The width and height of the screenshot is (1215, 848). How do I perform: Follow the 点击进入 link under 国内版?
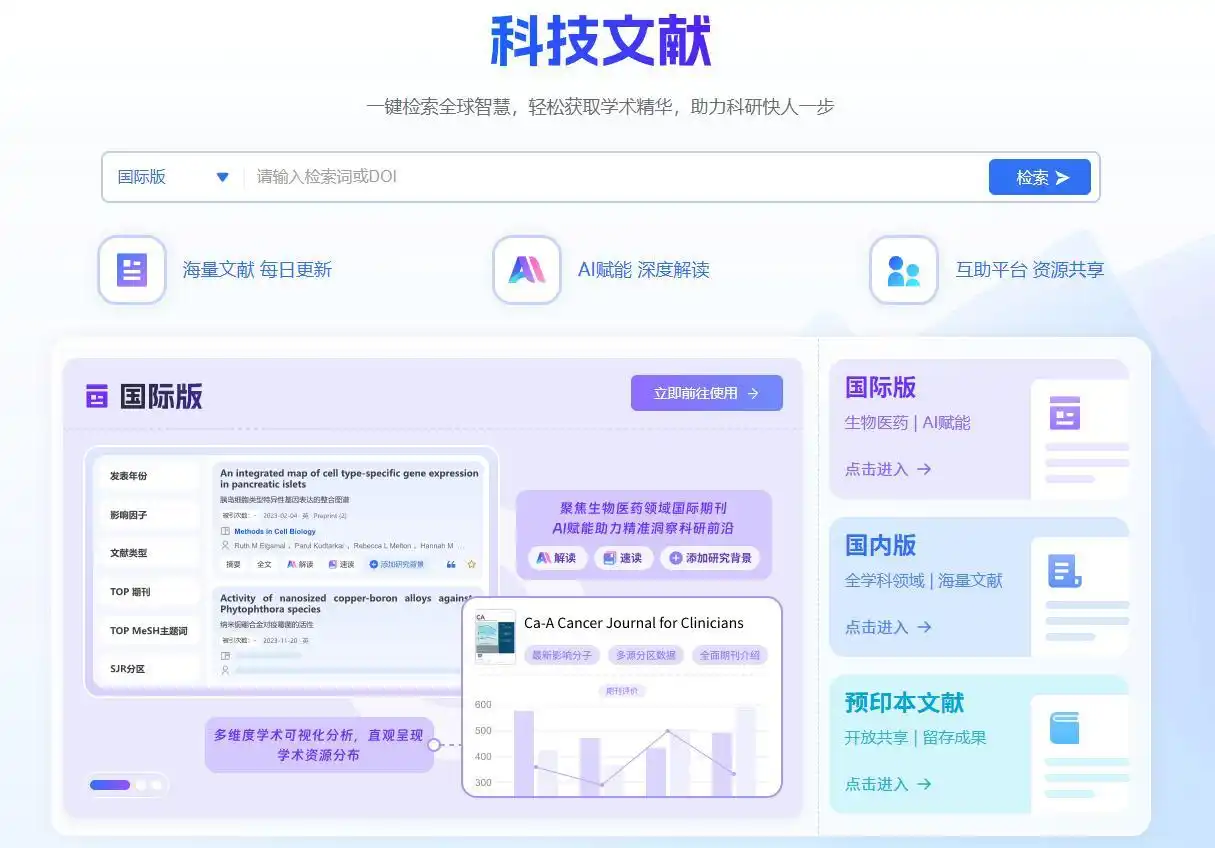click(884, 627)
